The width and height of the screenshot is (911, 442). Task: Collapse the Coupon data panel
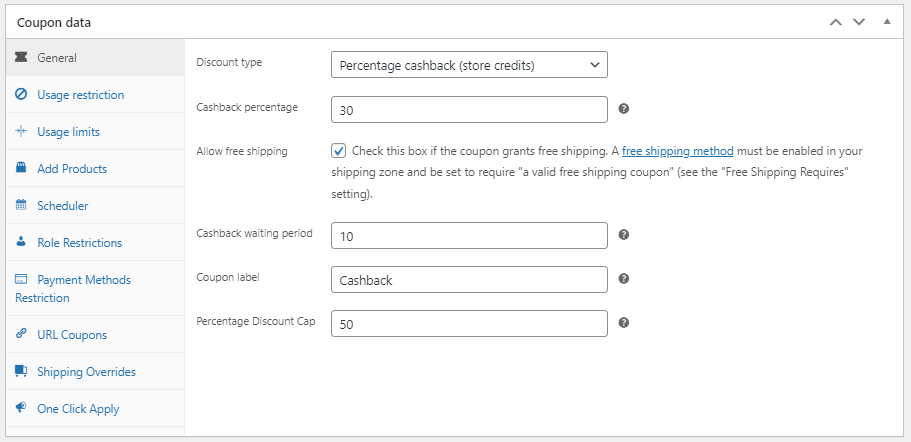[x=886, y=22]
